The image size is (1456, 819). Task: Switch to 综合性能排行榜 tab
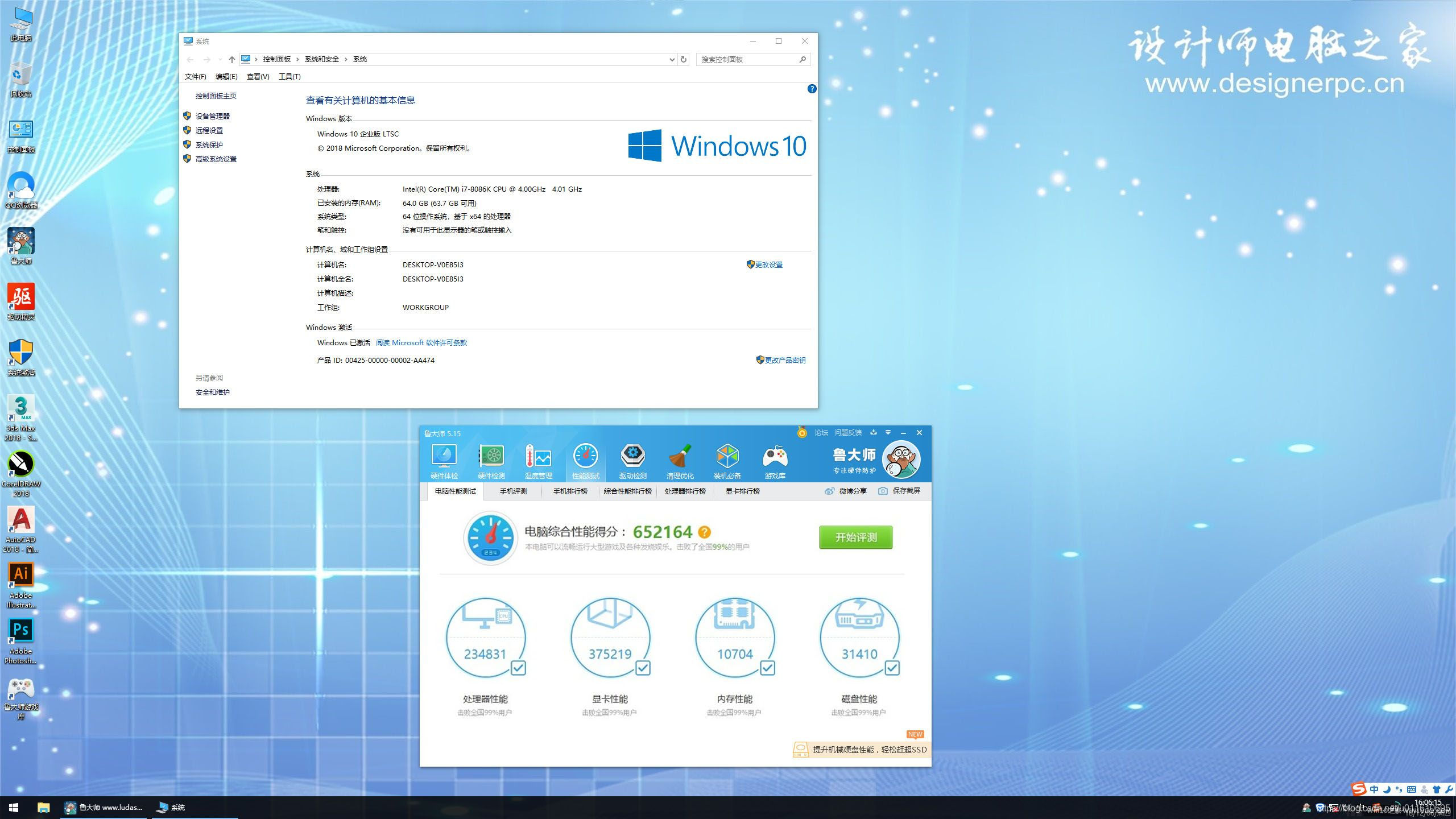pos(627,491)
